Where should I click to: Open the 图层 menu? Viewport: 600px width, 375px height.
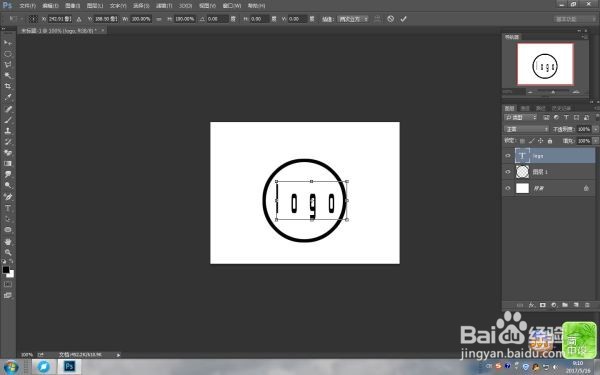[95, 6]
